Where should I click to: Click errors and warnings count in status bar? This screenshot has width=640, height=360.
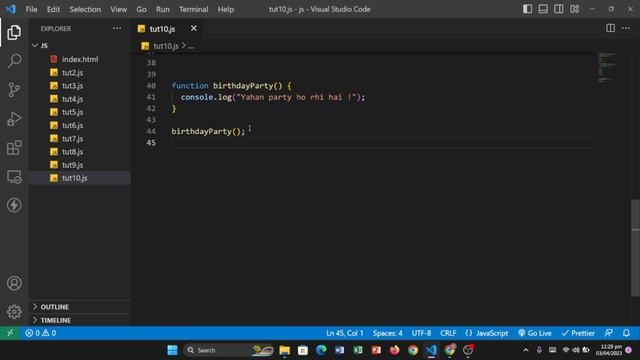(x=41, y=333)
